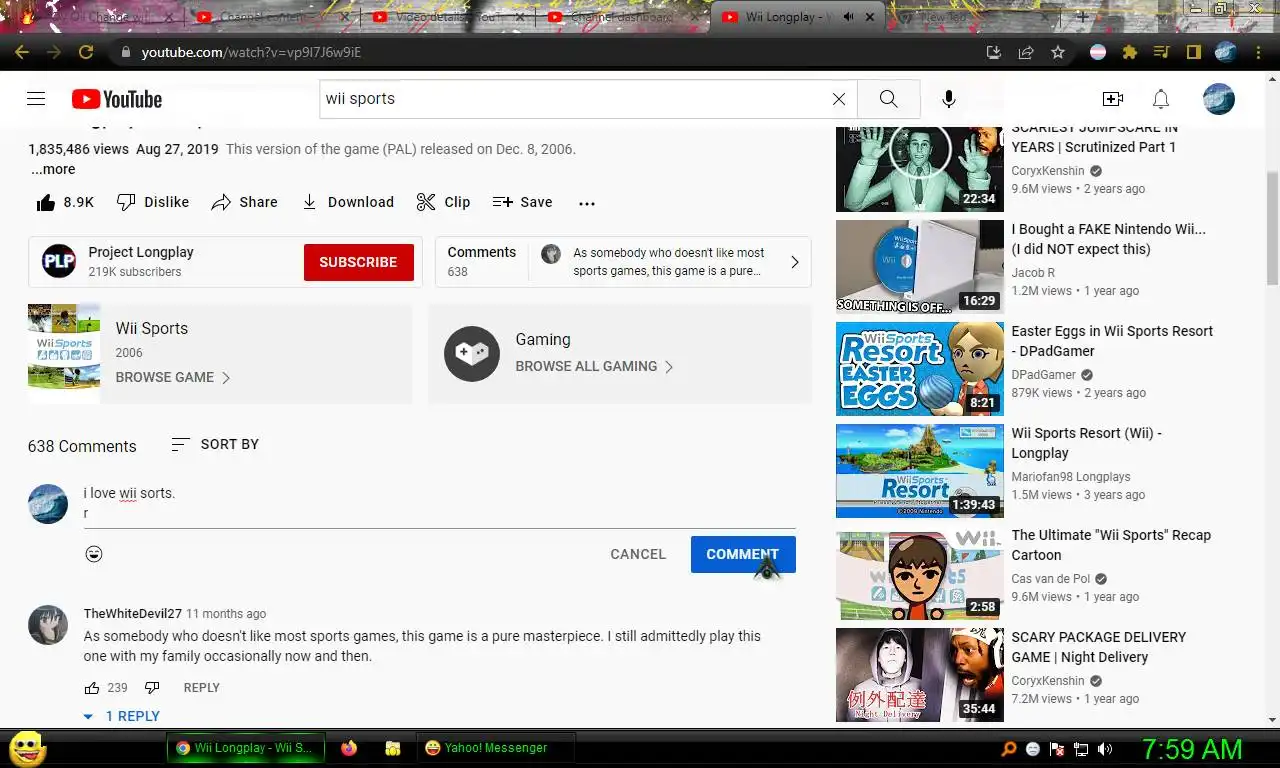This screenshot has width=1280, height=768.
Task: Open the DPadGamer channel name
Action: [x=1044, y=375]
